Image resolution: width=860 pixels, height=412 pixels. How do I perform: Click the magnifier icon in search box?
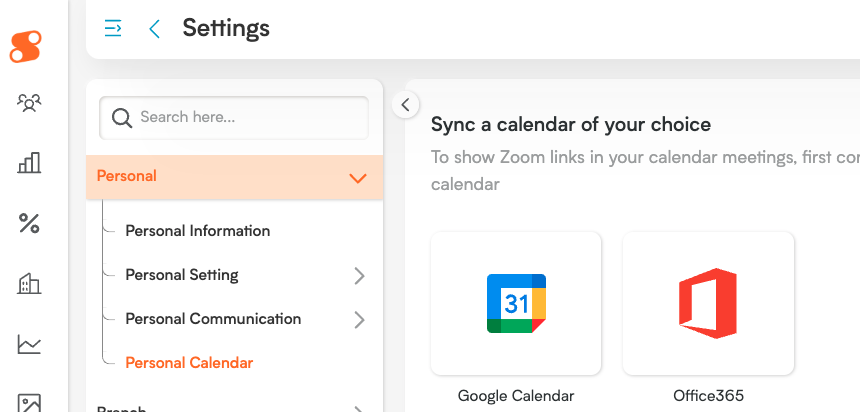122,118
